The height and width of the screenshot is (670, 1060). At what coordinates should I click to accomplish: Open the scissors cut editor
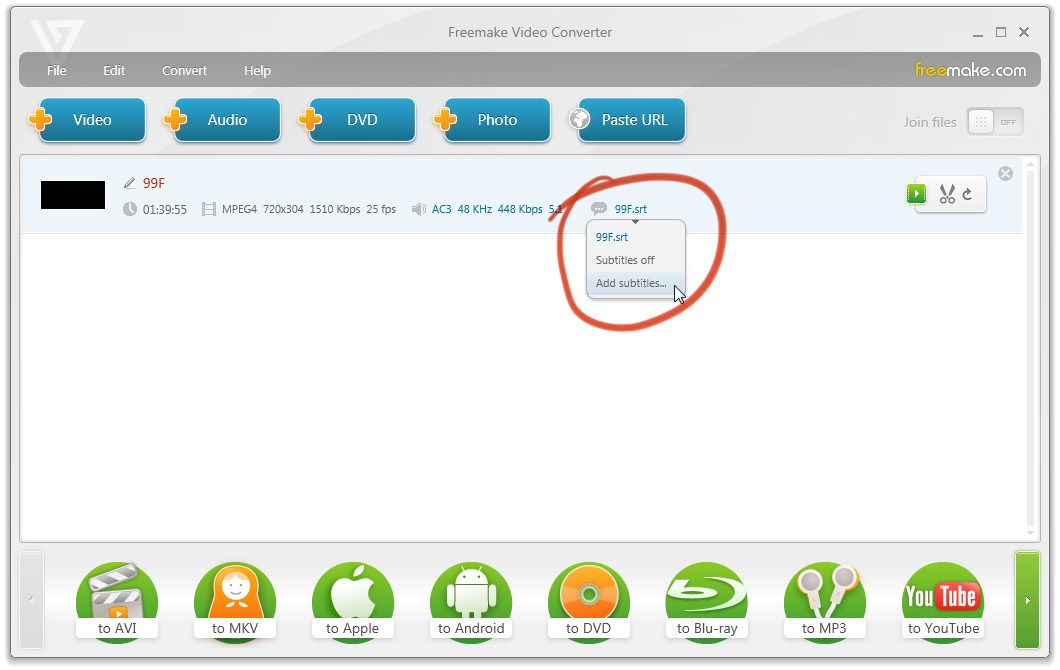click(x=947, y=194)
